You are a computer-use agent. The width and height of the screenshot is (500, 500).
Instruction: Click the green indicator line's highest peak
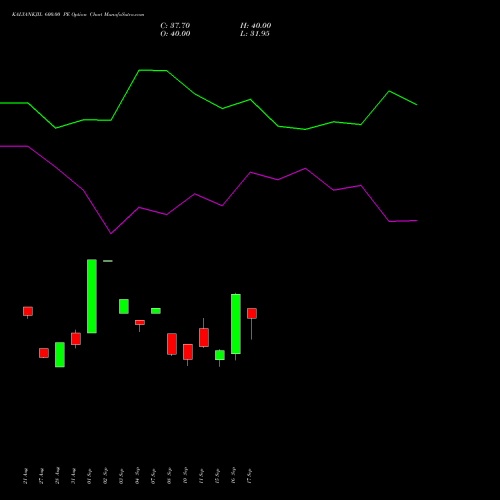coord(139,70)
